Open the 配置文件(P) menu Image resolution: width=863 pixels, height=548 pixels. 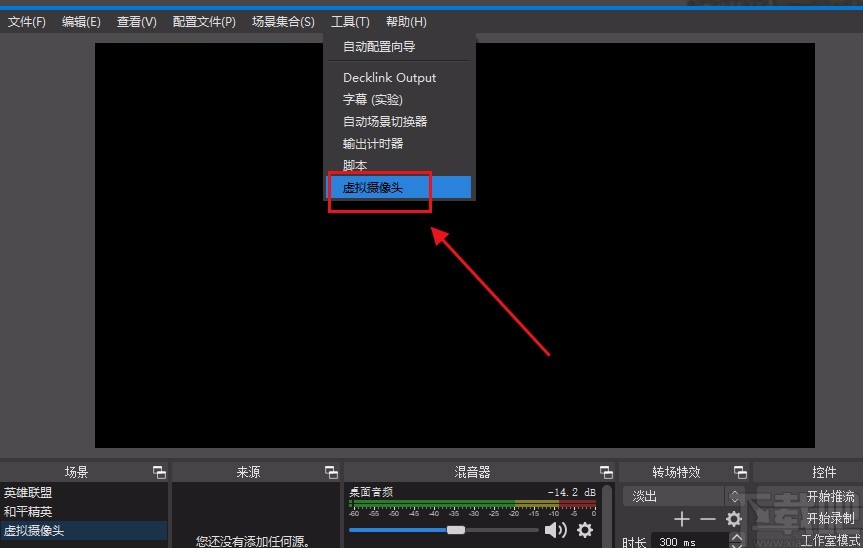[x=204, y=22]
